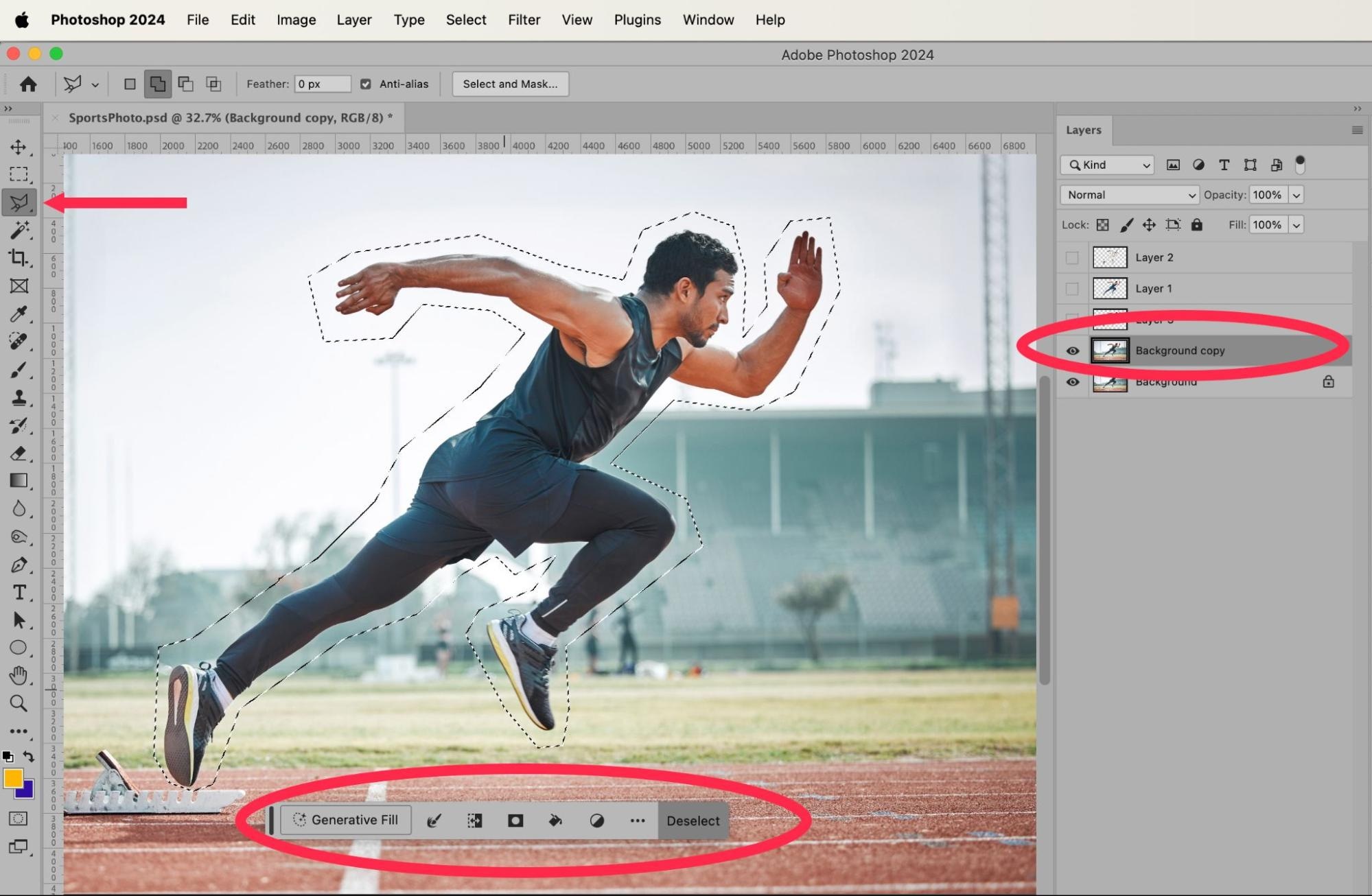
Task: Open the Kind filter dropdown
Action: [x=1108, y=165]
